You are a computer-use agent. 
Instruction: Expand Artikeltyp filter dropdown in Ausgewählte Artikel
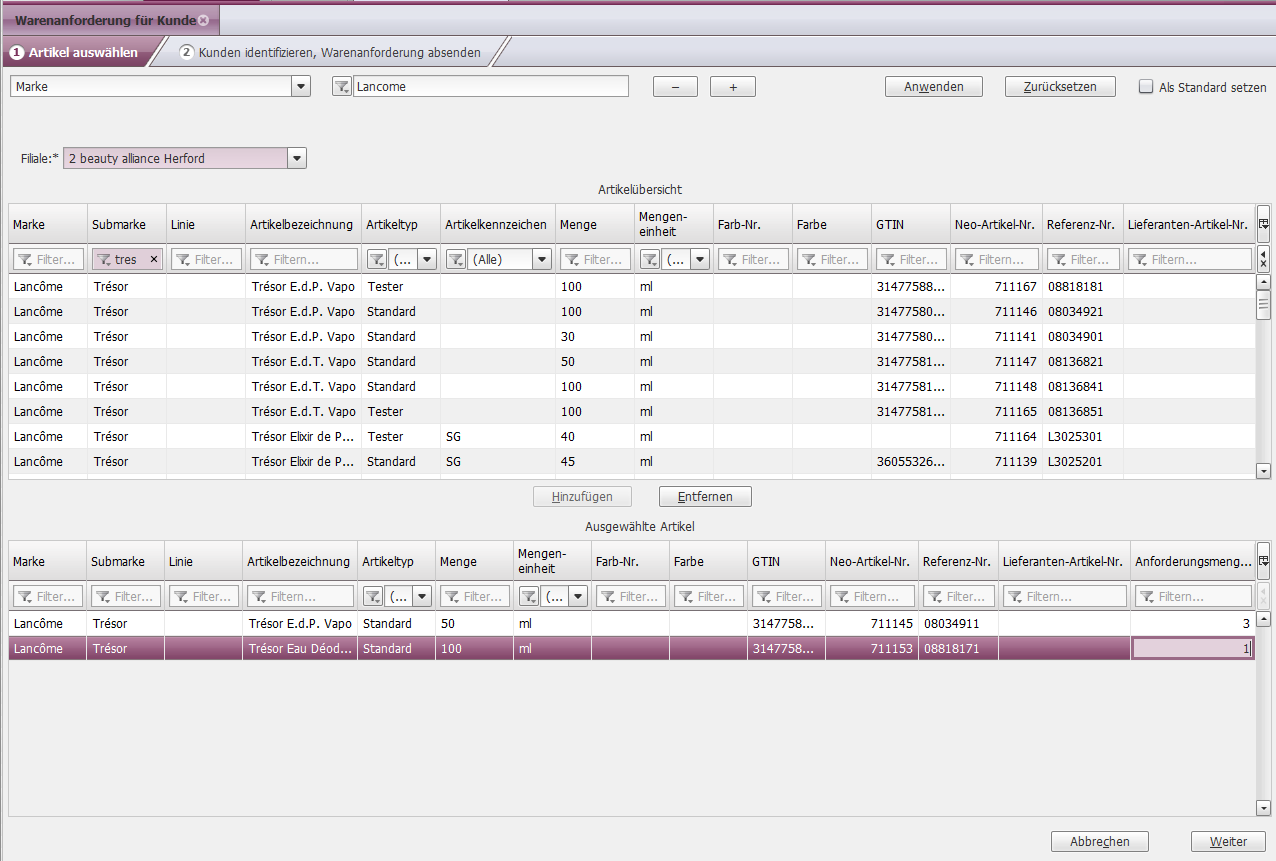[x=423, y=597]
